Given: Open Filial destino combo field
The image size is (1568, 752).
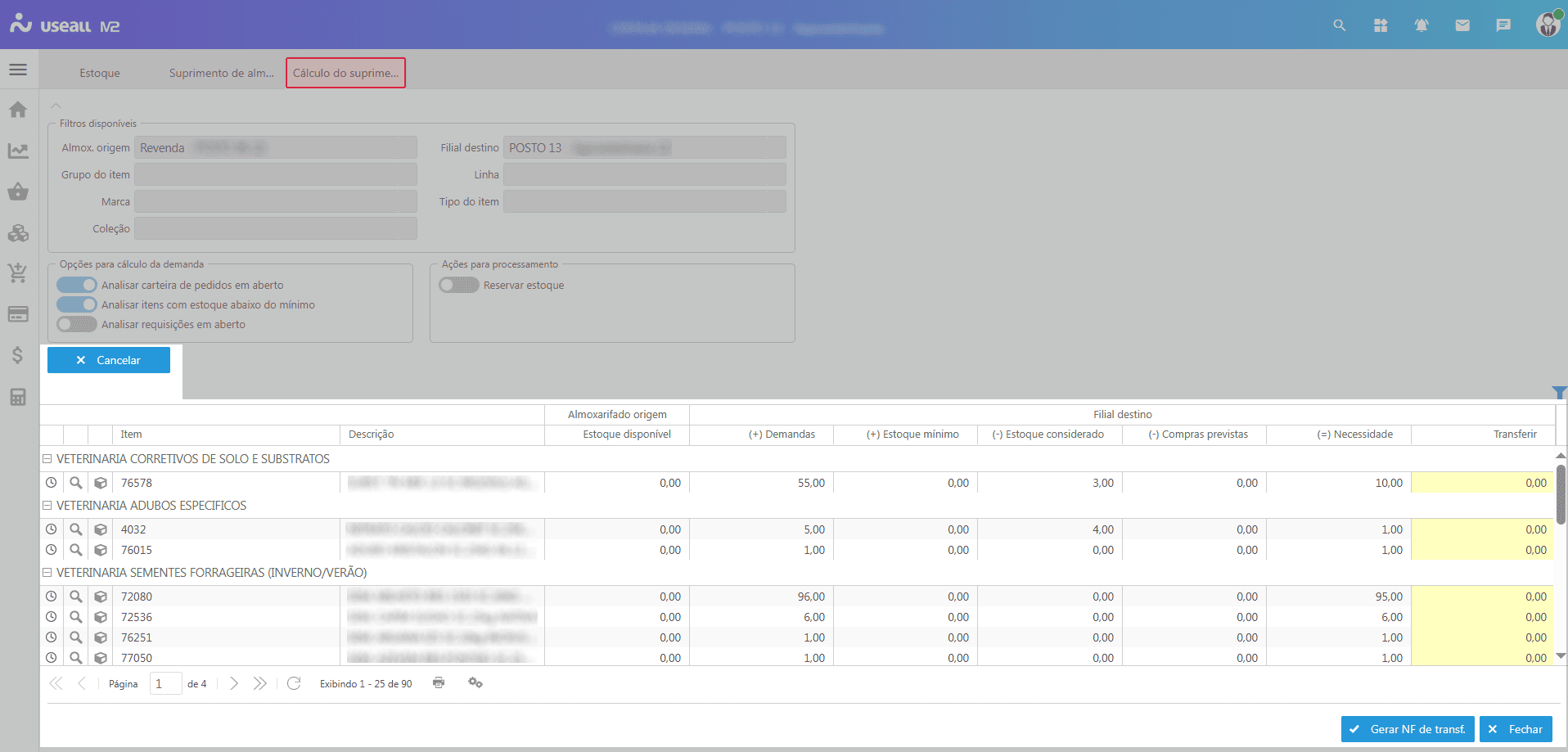Looking at the screenshot, I should (x=645, y=147).
